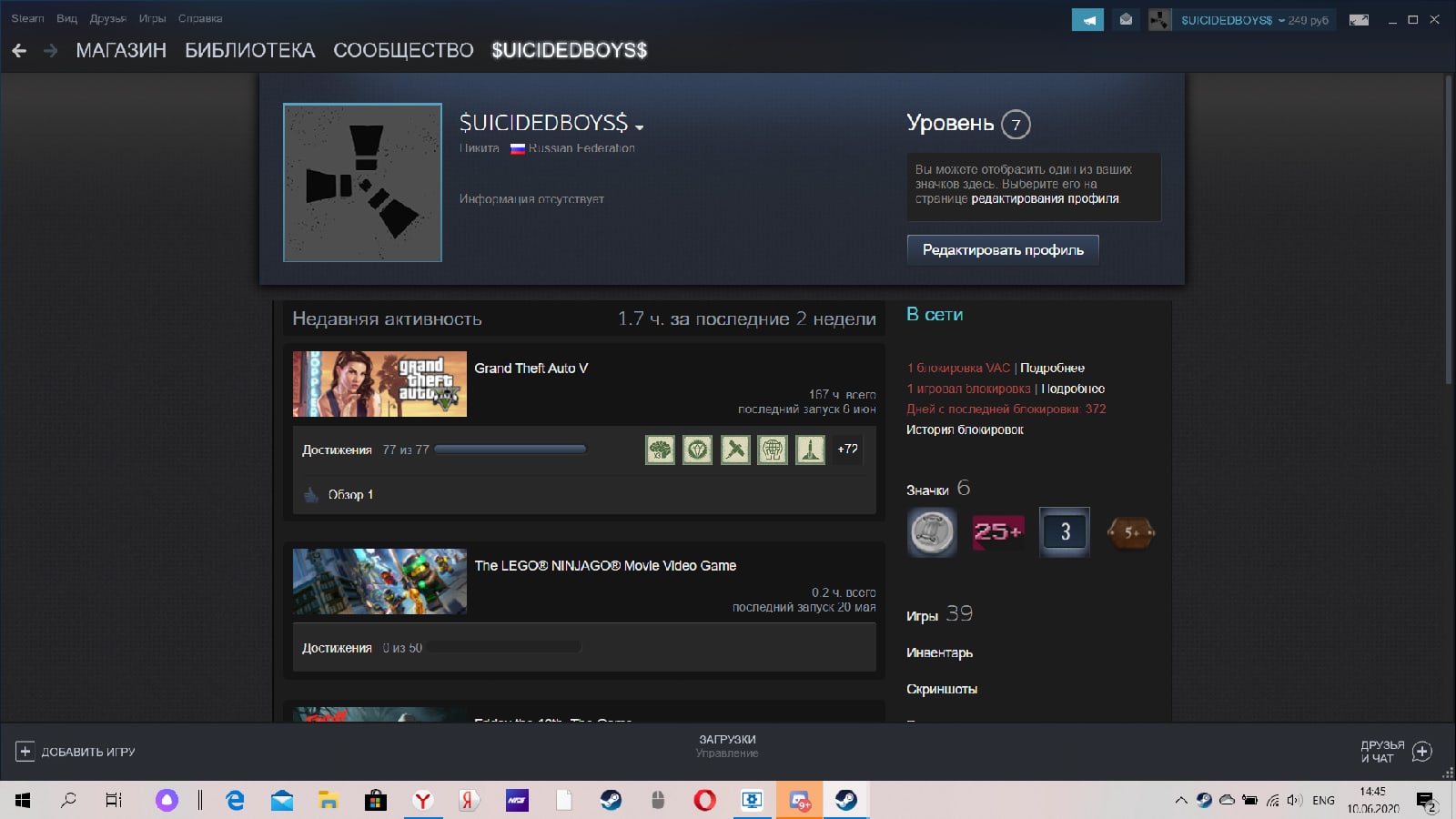The width and height of the screenshot is (1456, 819).
Task: Open the Значки badges link
Action: [x=927, y=490]
